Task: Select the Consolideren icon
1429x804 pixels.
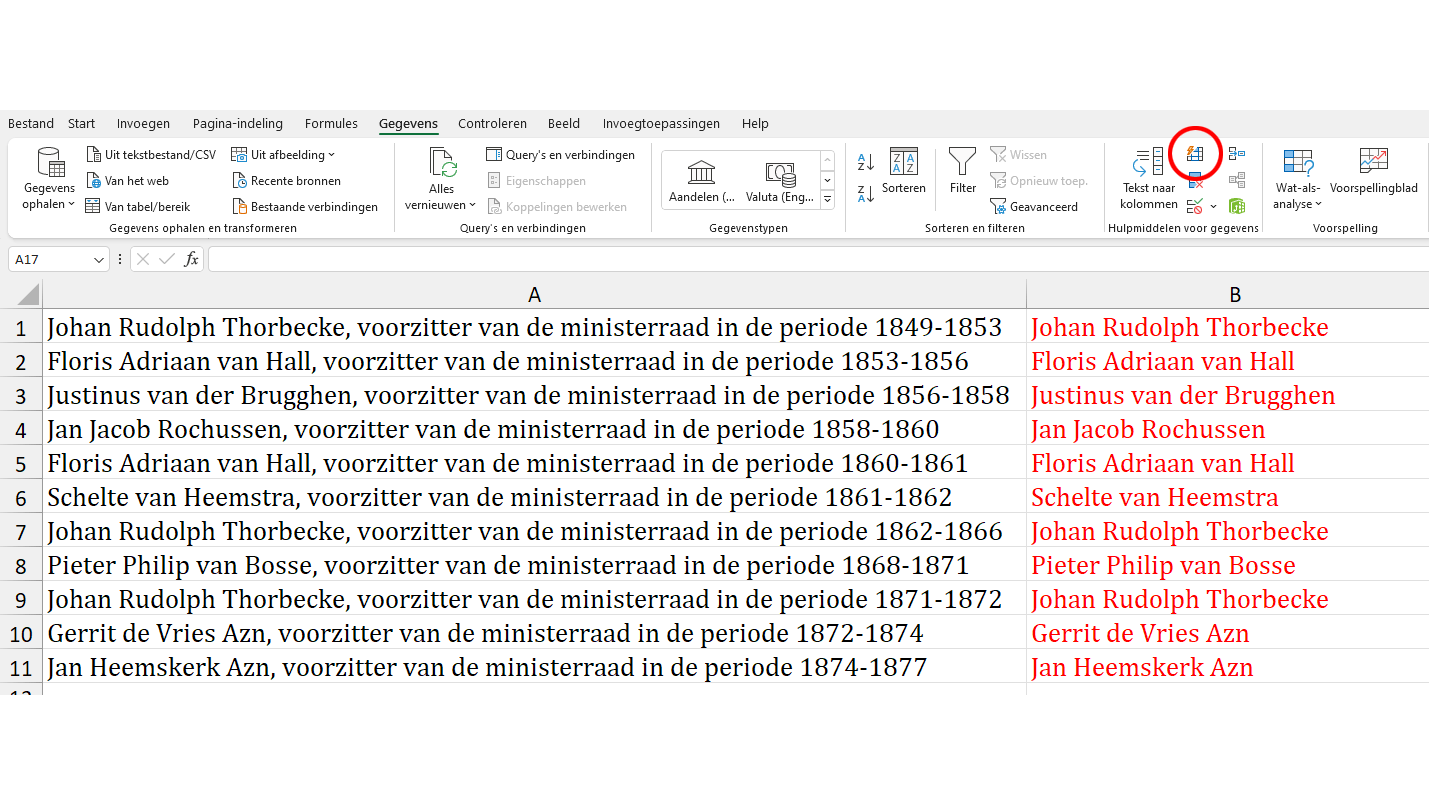Action: pos(1237,152)
